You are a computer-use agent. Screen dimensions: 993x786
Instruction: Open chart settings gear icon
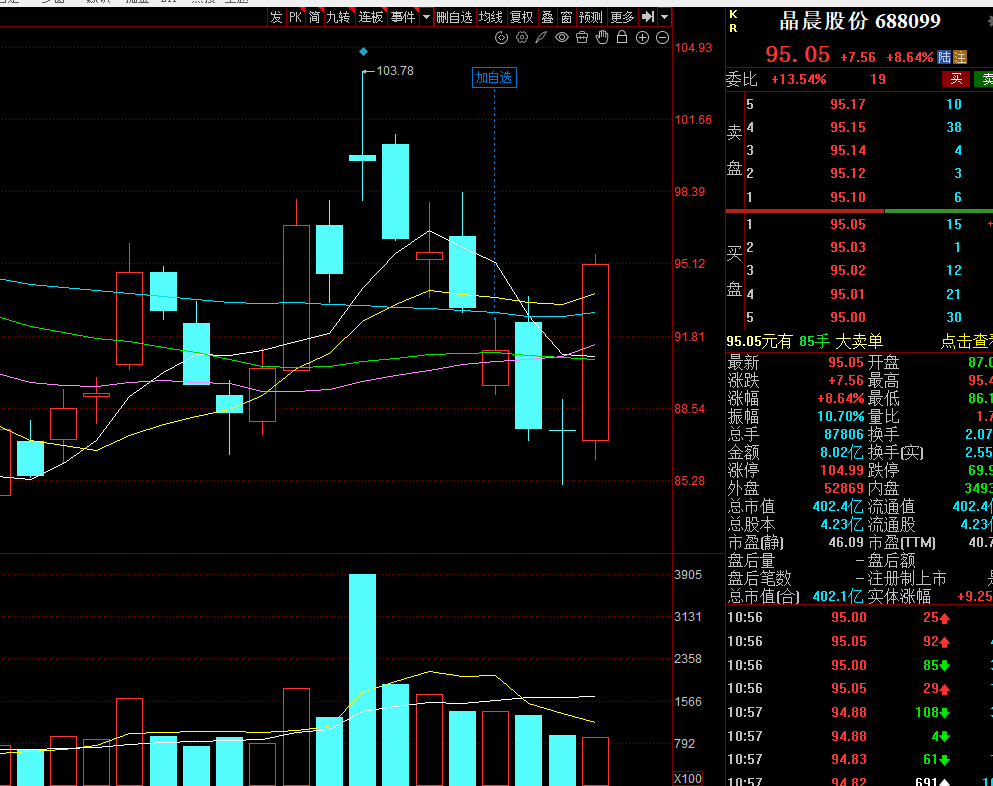click(522, 37)
